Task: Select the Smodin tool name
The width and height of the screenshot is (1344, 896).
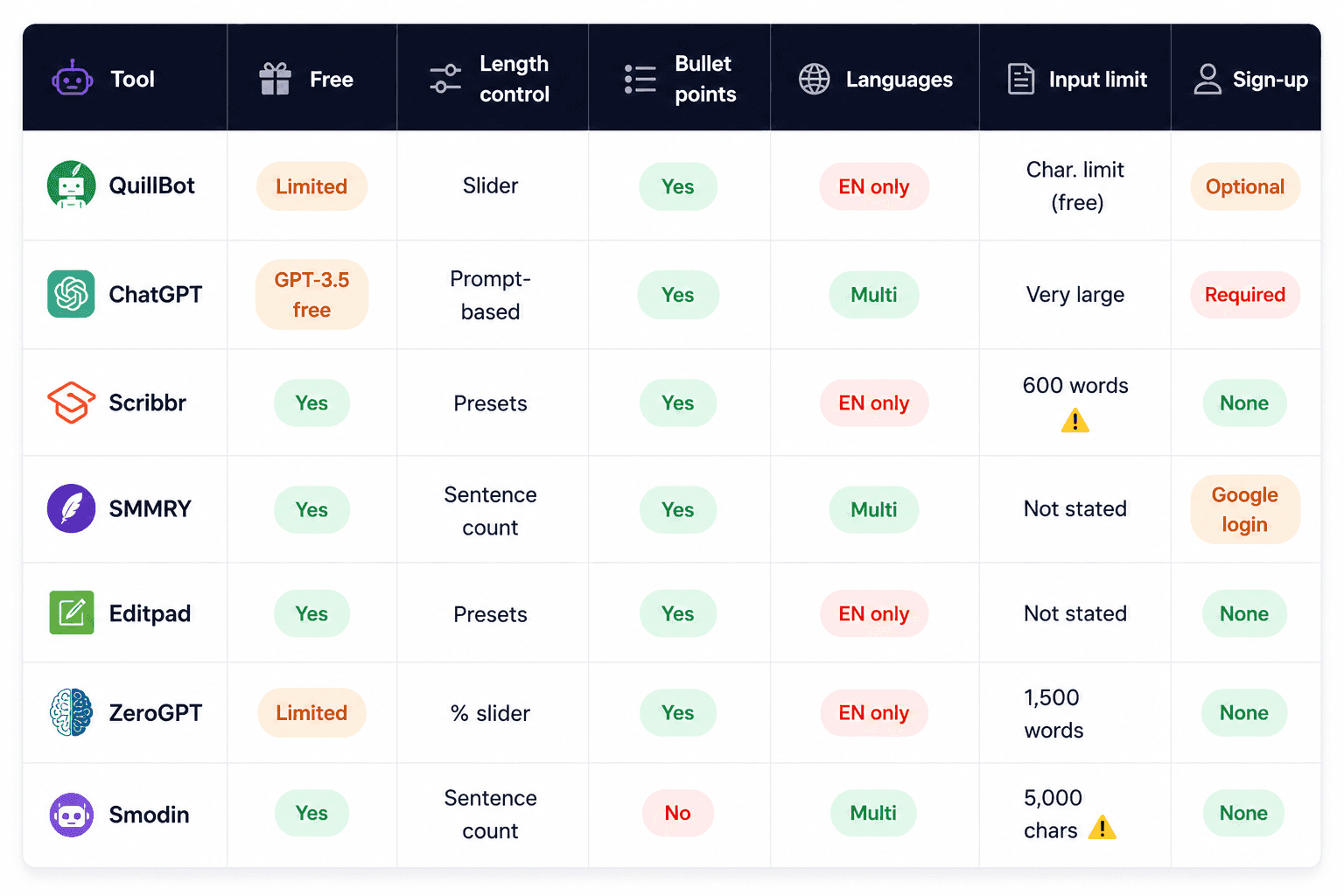Action: click(149, 815)
